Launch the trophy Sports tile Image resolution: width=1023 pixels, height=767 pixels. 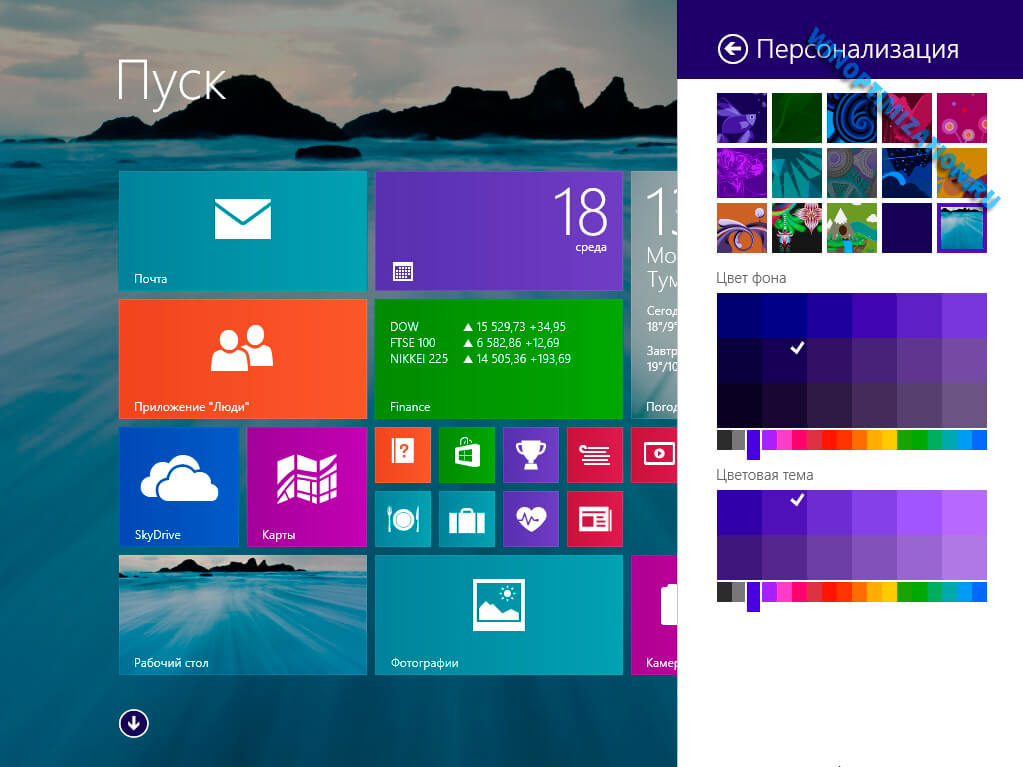(530, 454)
